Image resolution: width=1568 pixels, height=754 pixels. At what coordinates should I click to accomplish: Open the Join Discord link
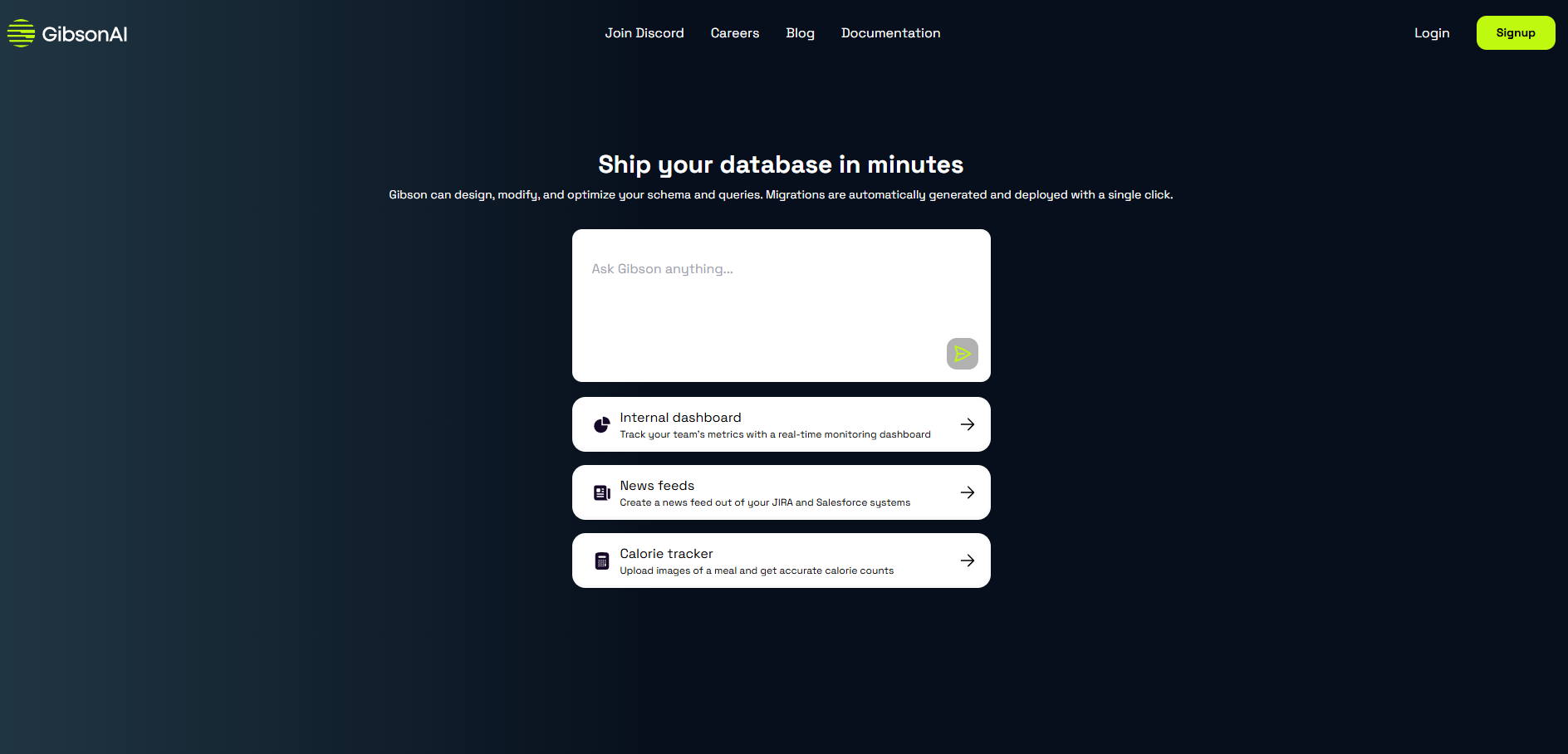tap(644, 33)
